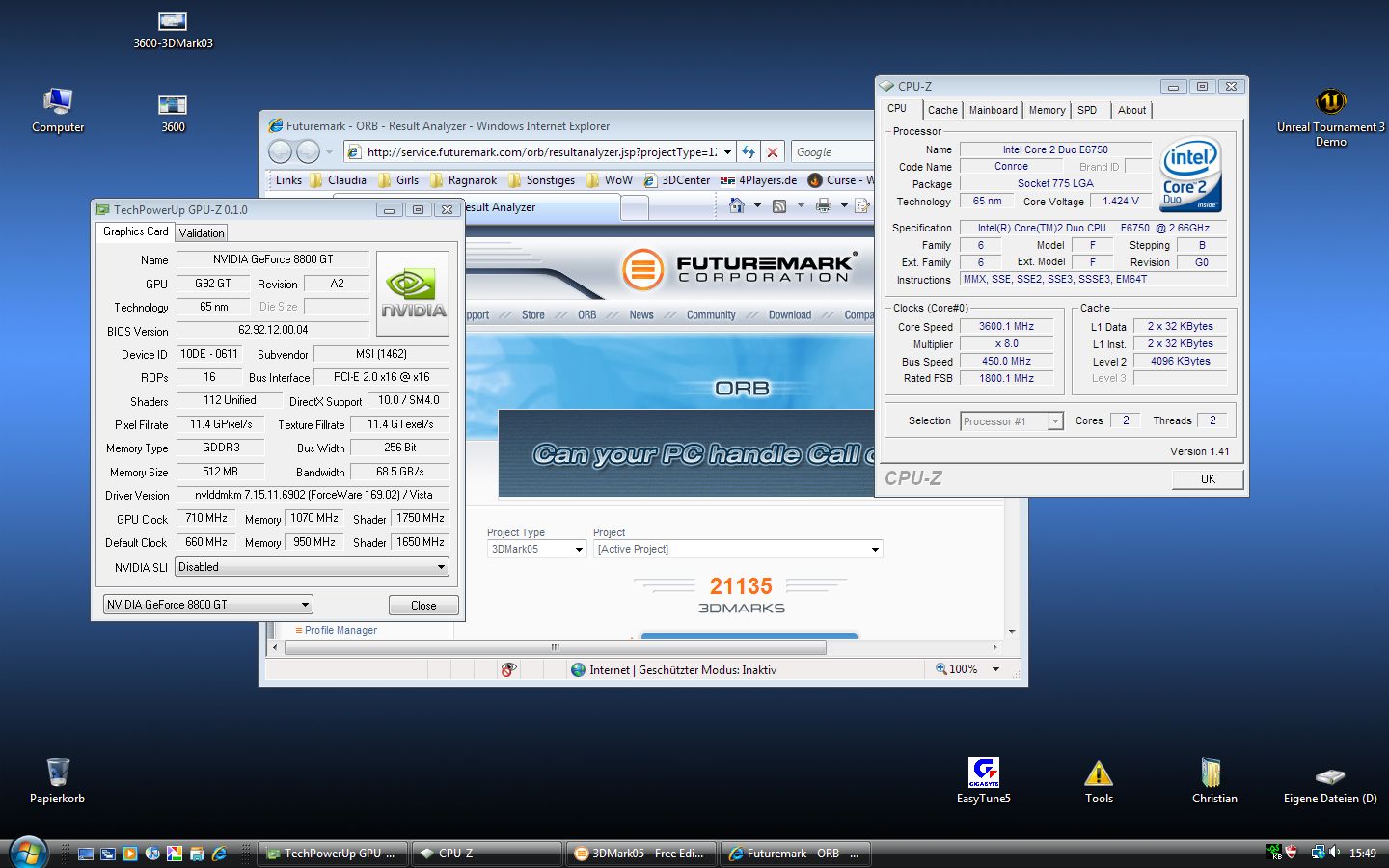Launch Unreal Tournament 3 Demo shortcut
The height and width of the screenshot is (868, 1389).
pyautogui.click(x=1330, y=117)
